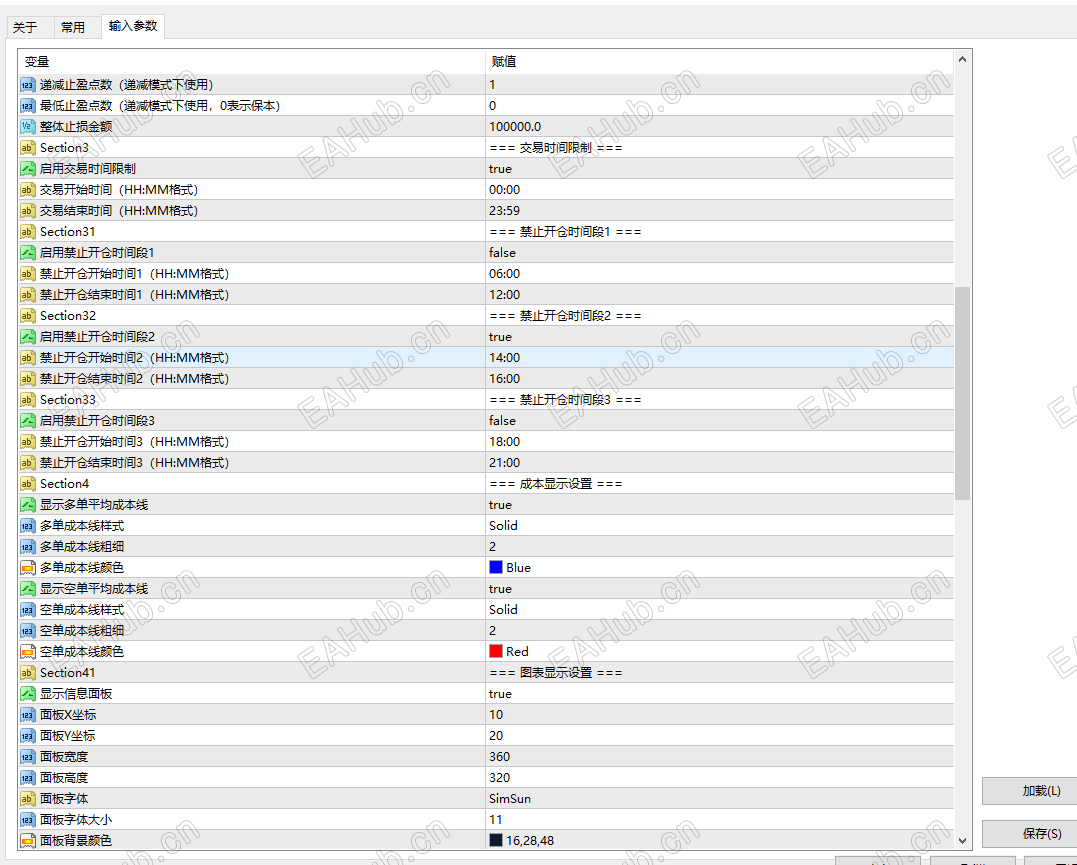Click the bool icon beside 启用禁止开仓时间段2
This screenshot has width=1077, height=865.
[27, 337]
